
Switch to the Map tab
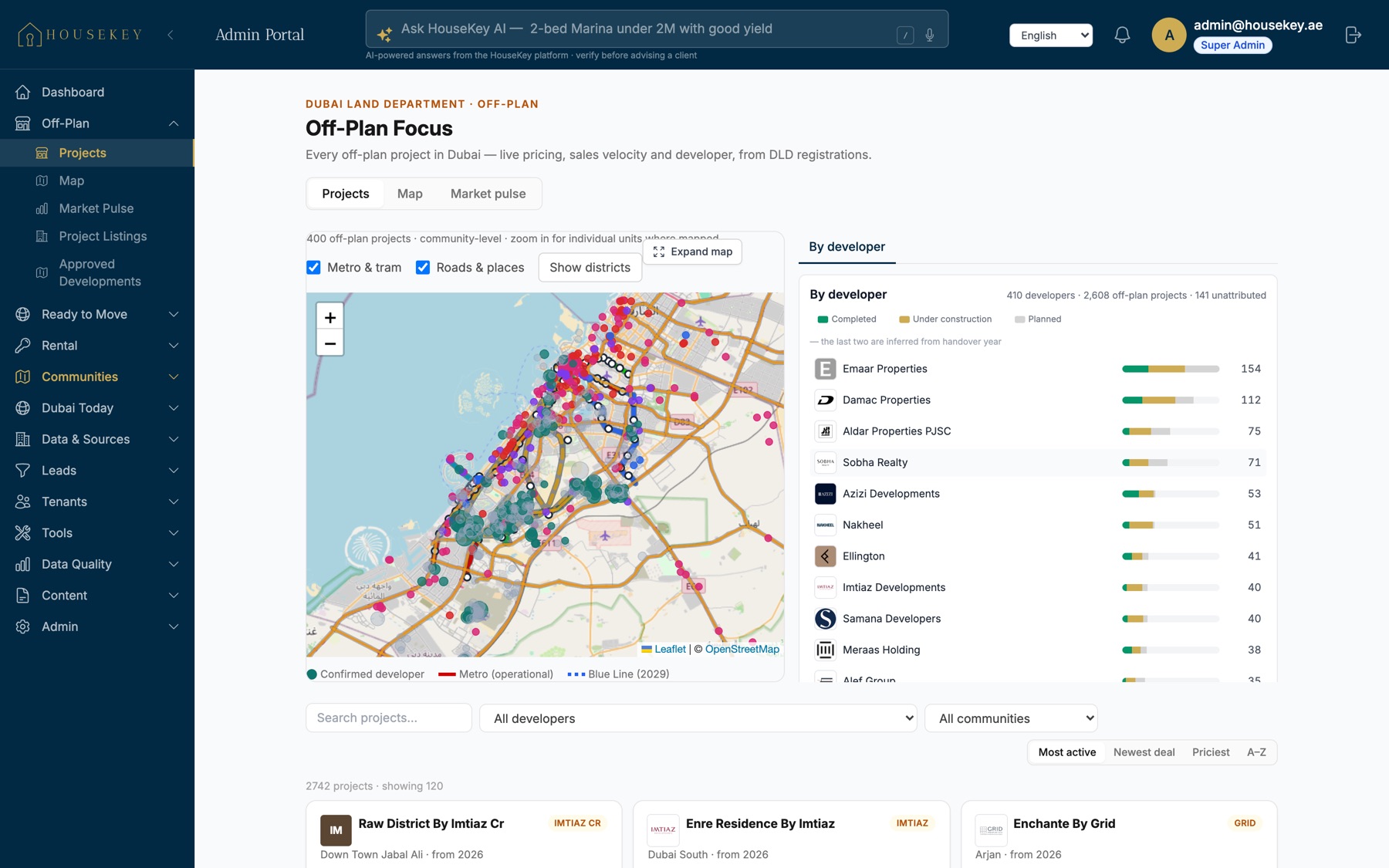click(x=410, y=194)
